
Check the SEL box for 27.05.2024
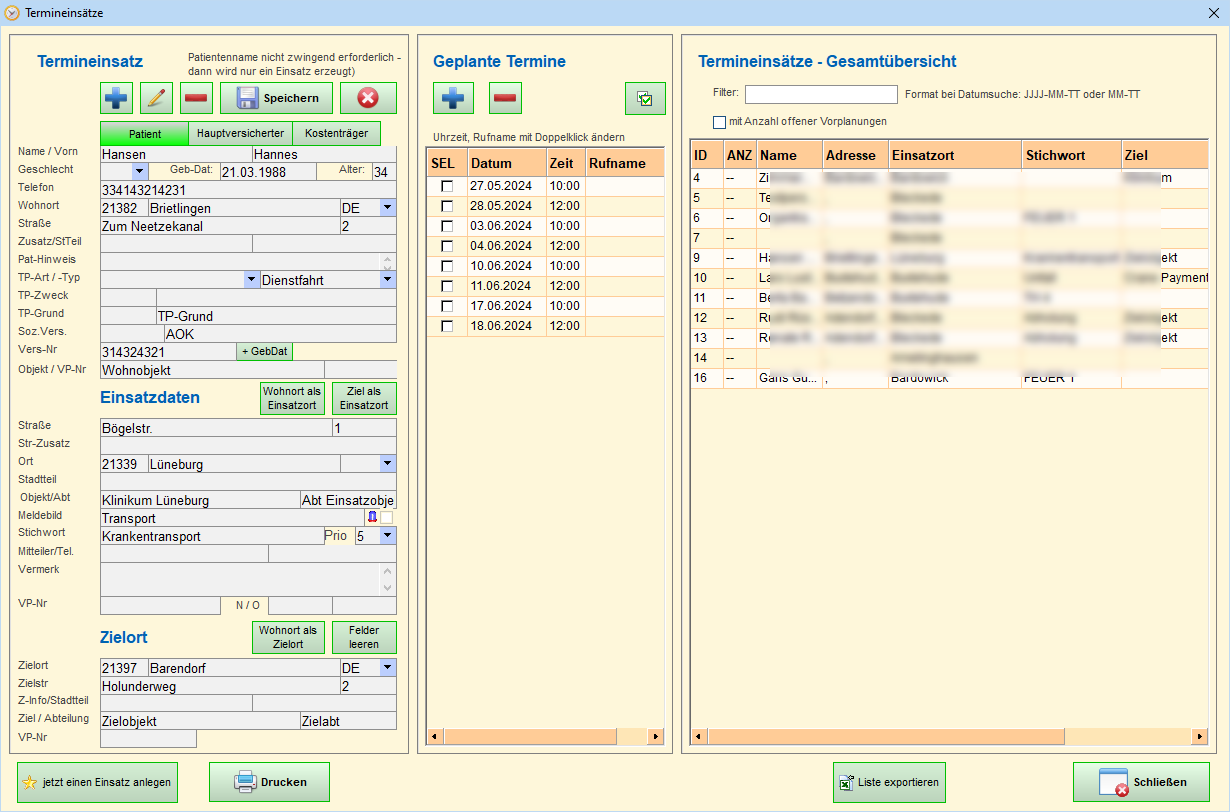click(447, 186)
